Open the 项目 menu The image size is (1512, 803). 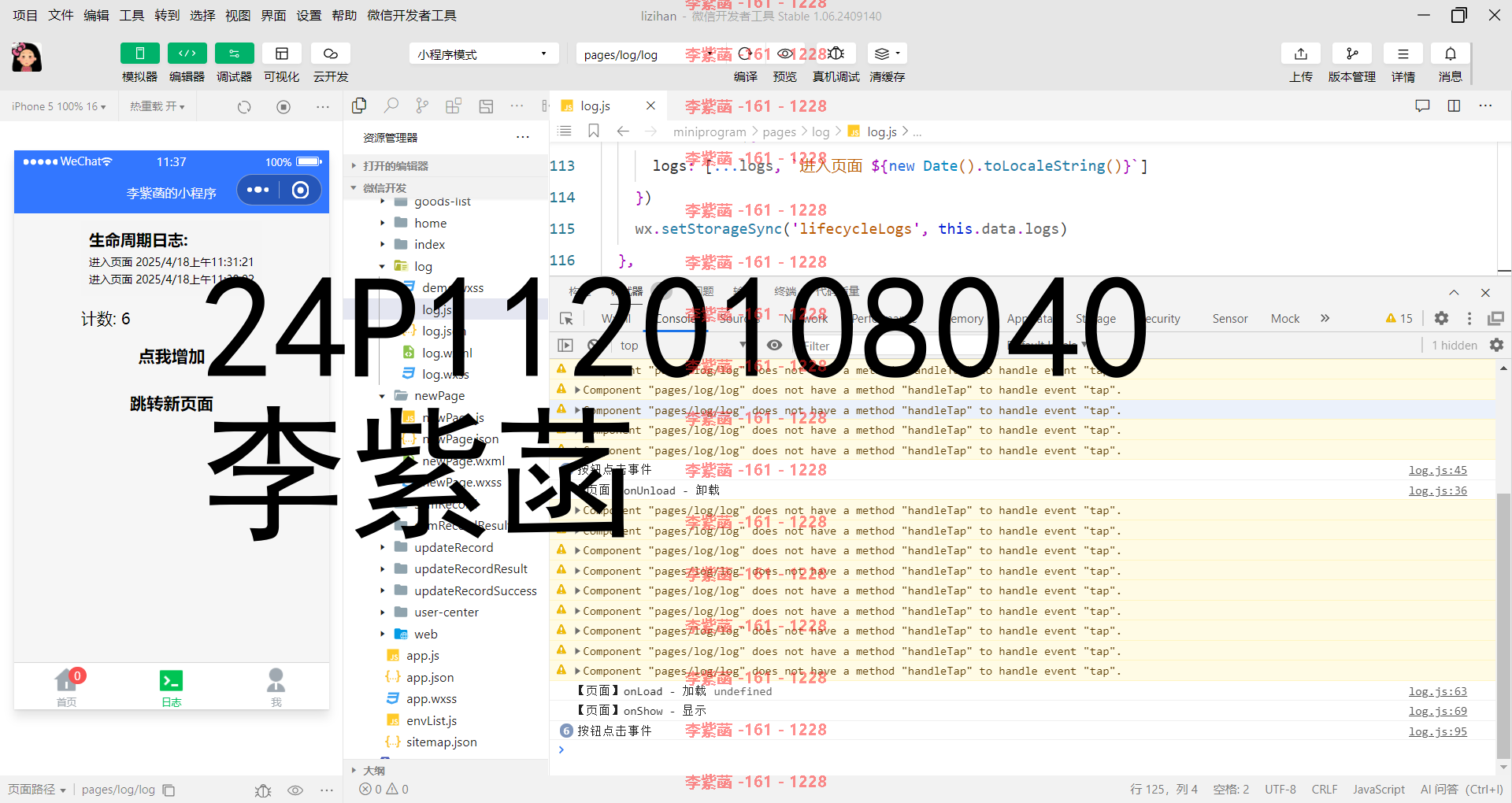[25, 15]
